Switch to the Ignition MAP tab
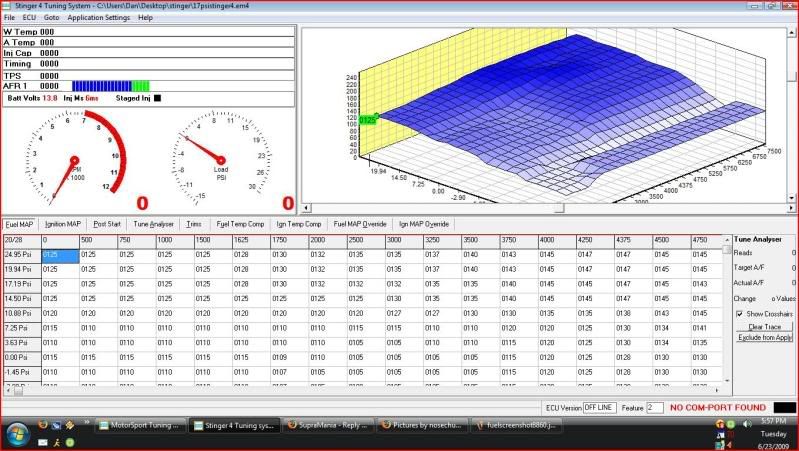799x451 pixels. [63, 224]
